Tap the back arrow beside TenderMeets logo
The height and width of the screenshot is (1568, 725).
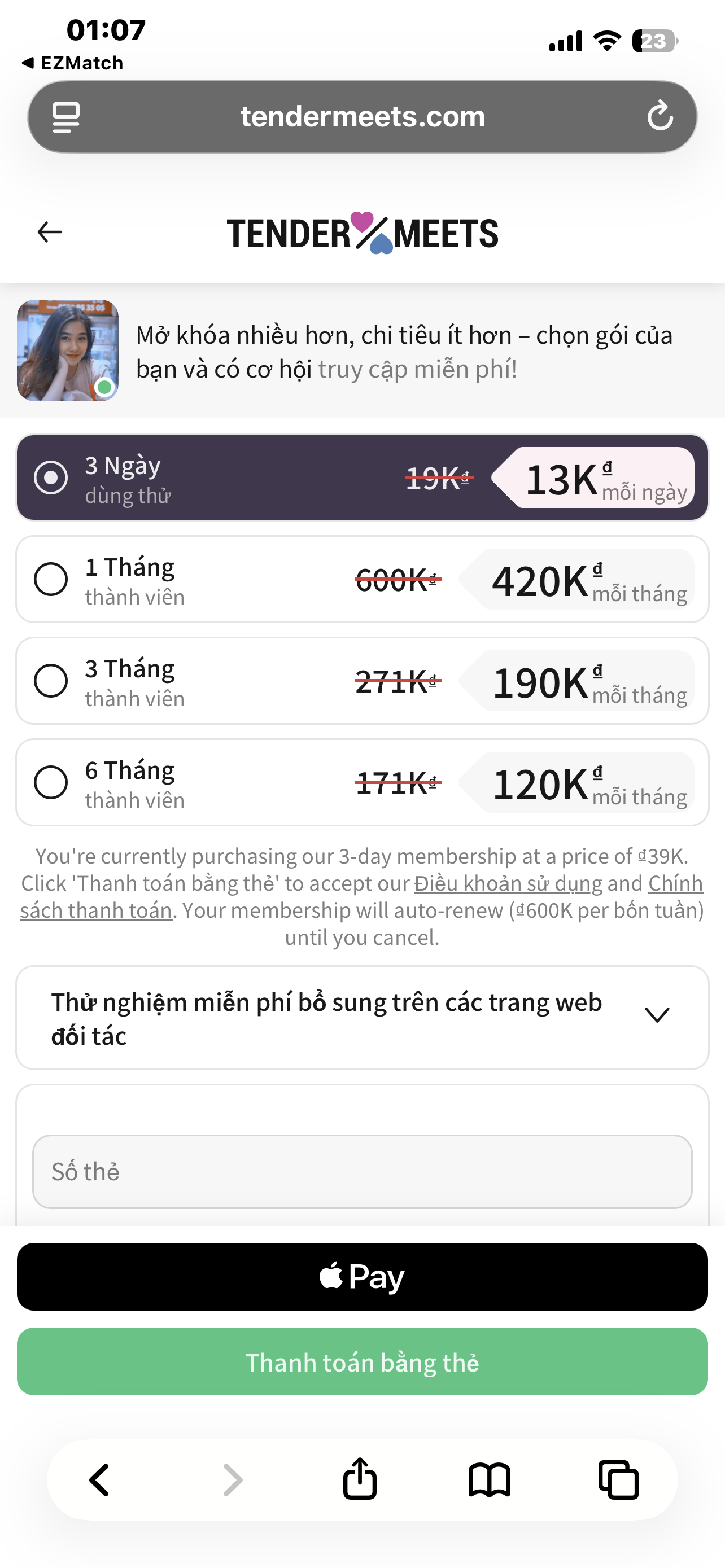pyautogui.click(x=50, y=232)
